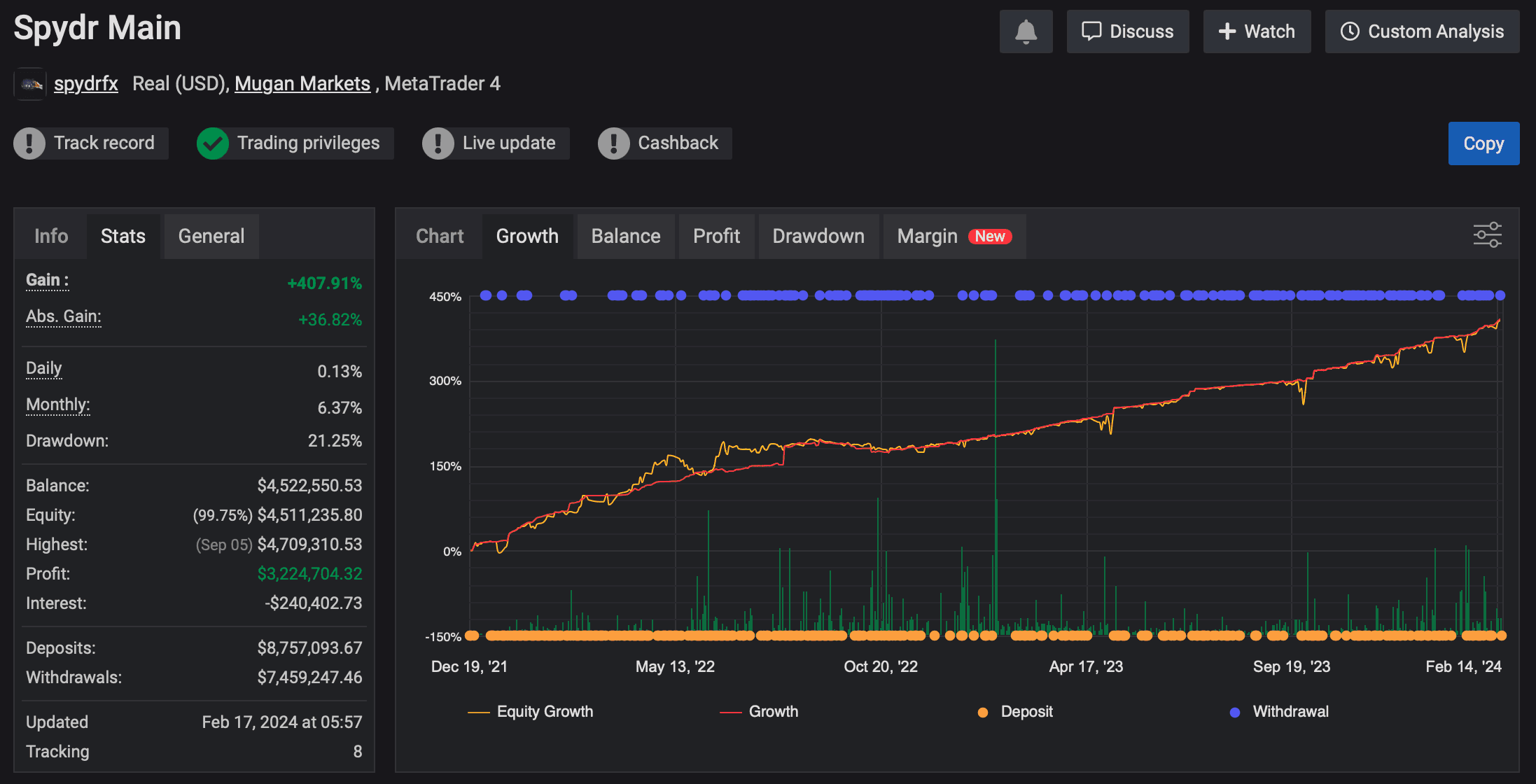
Task: Open chart settings sliders icon
Action: 1487,235
